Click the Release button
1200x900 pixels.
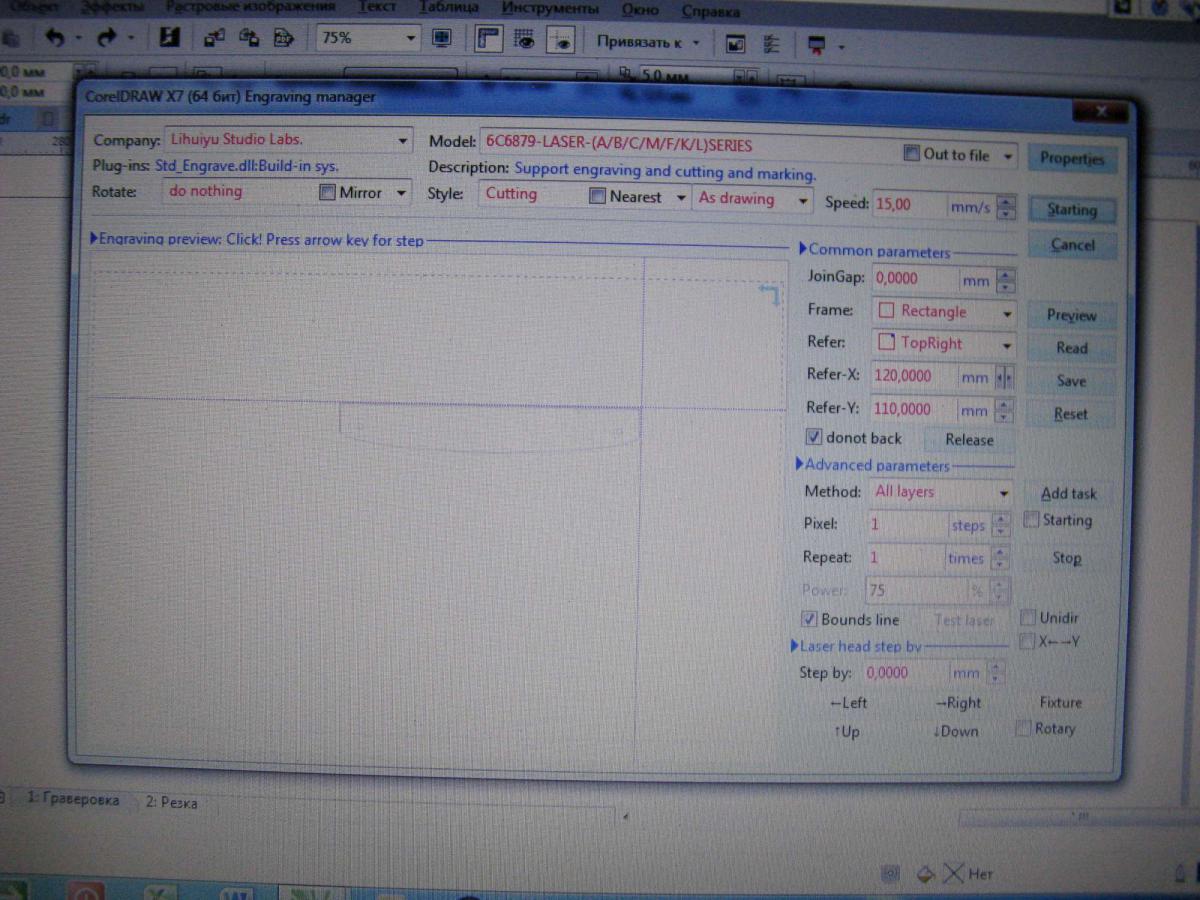(969, 440)
